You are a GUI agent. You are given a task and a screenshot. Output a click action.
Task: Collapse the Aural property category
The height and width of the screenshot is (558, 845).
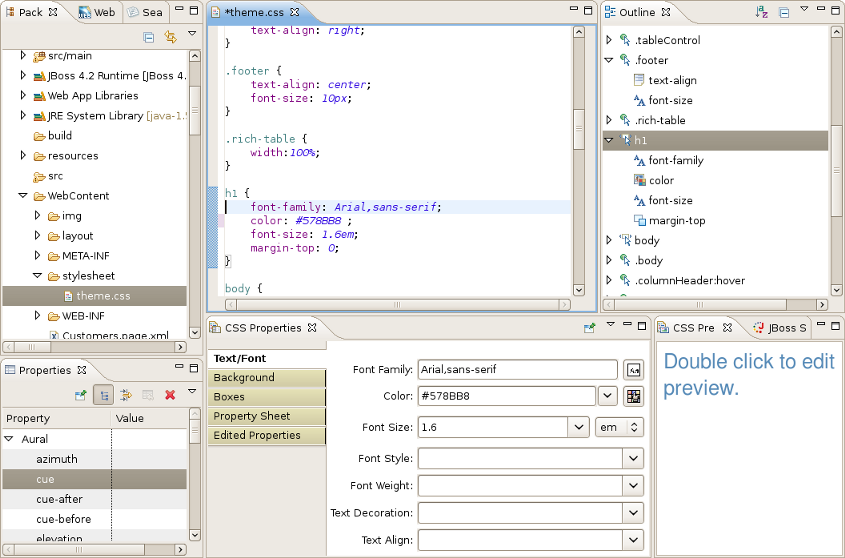tap(10, 439)
